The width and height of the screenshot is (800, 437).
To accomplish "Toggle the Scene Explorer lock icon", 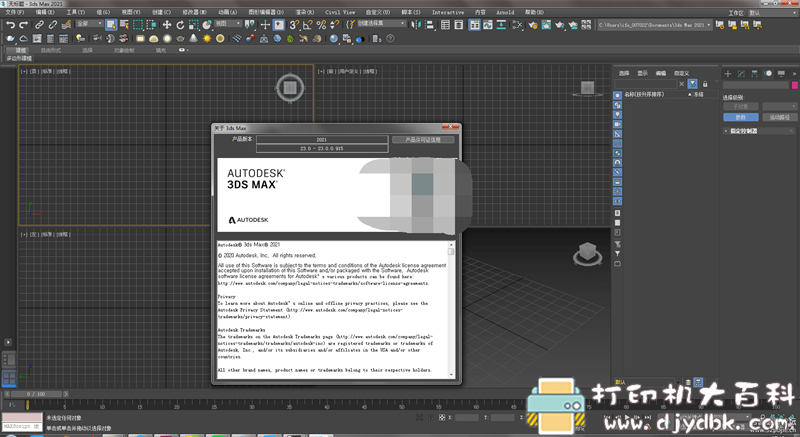I will [x=705, y=84].
